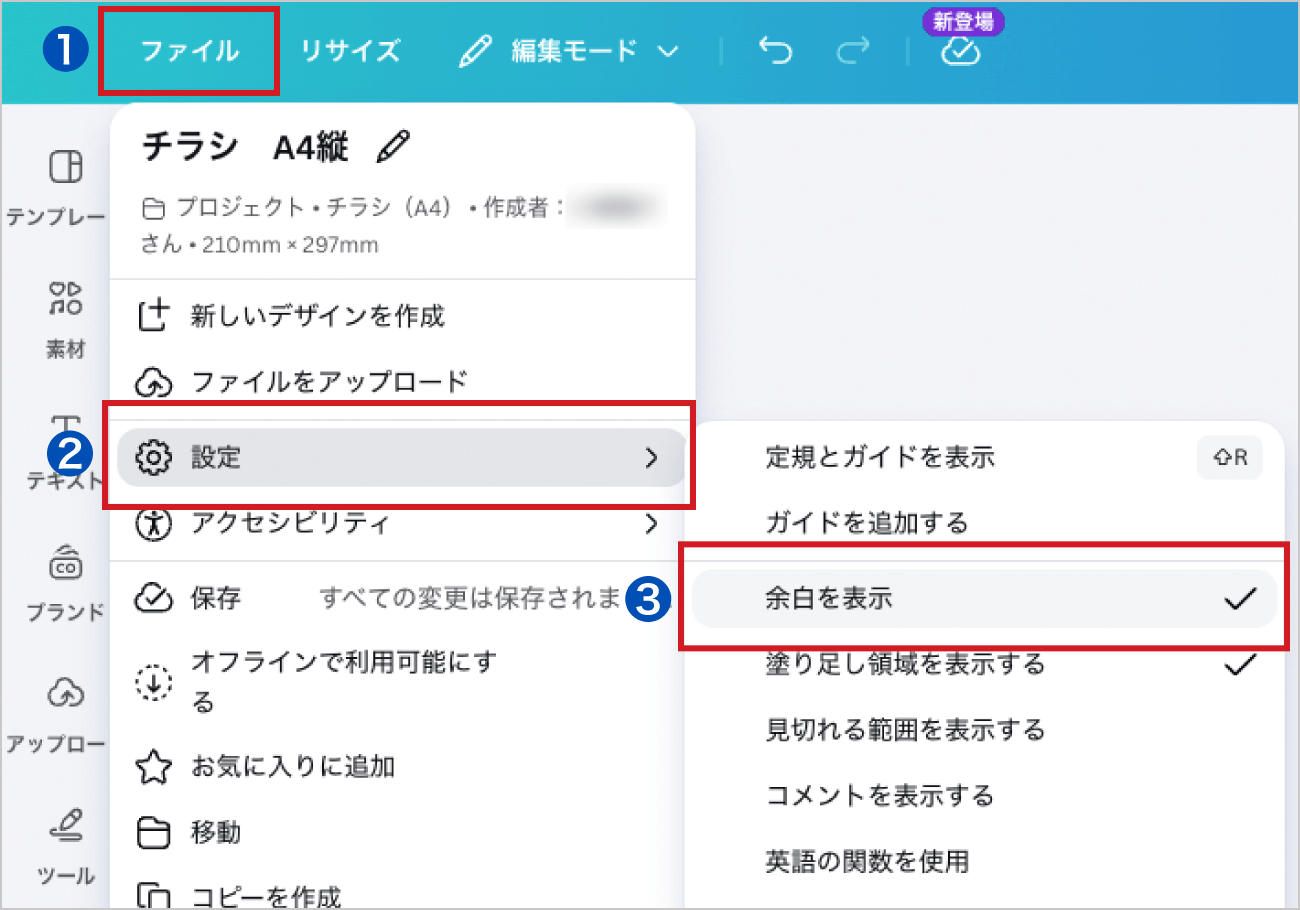Select ファイルをアップロード
This screenshot has height=910, width=1300.
402,381
